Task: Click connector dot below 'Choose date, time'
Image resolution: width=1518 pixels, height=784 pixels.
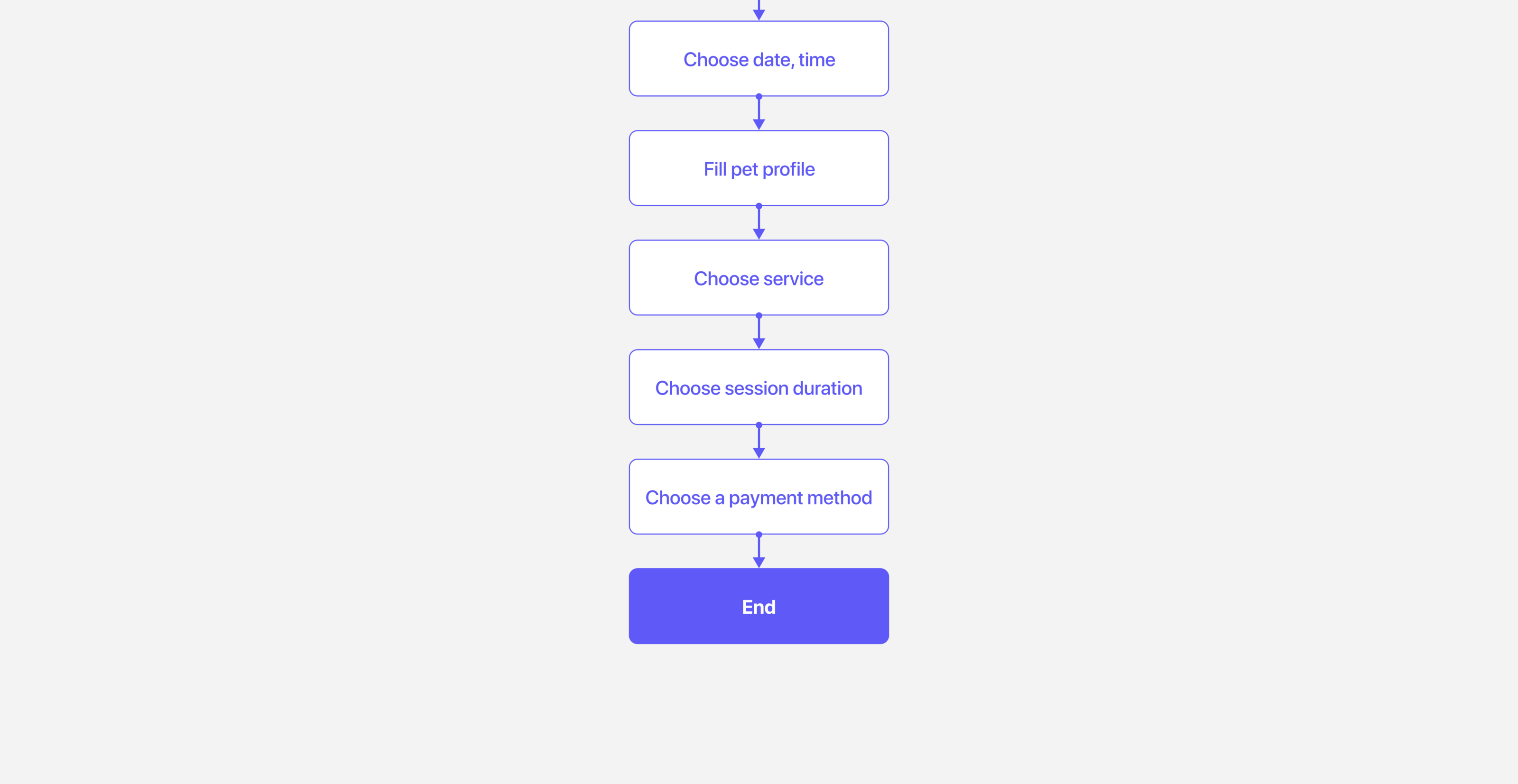Action: [x=759, y=97]
